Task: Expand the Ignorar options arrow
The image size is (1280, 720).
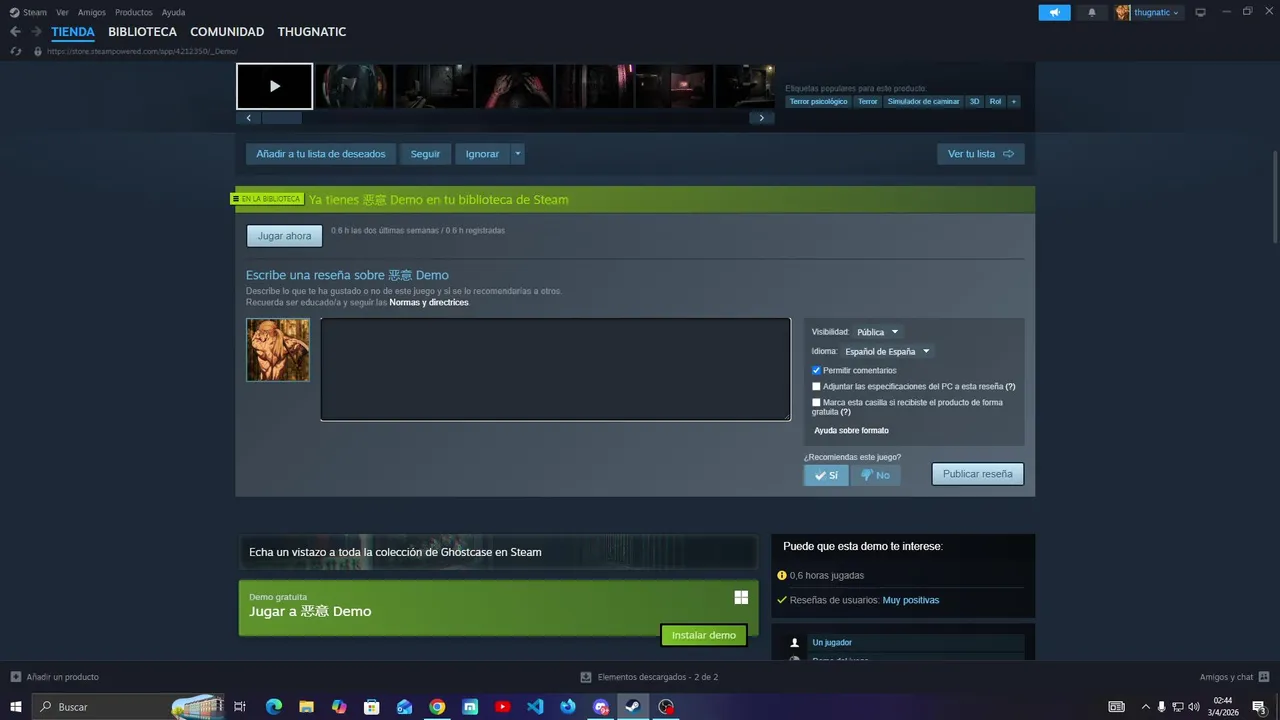Action: click(517, 154)
